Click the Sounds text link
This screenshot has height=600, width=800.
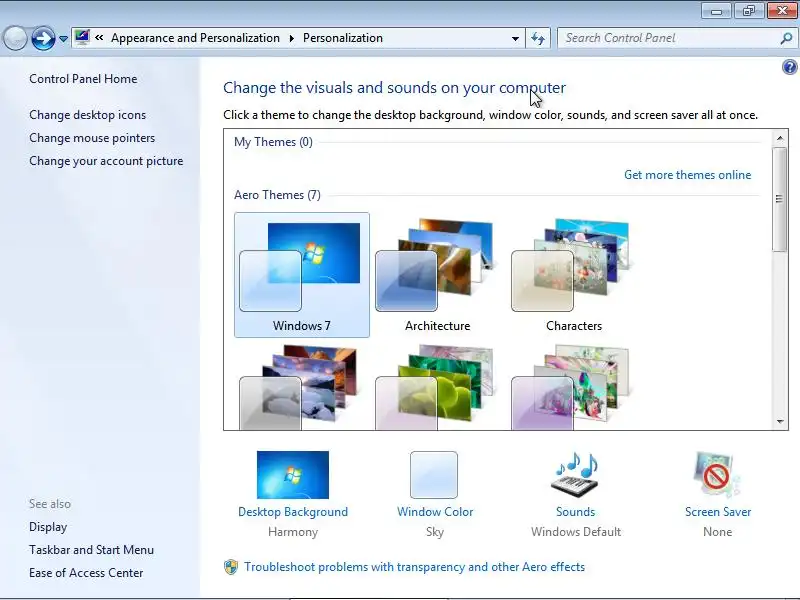tap(576, 512)
